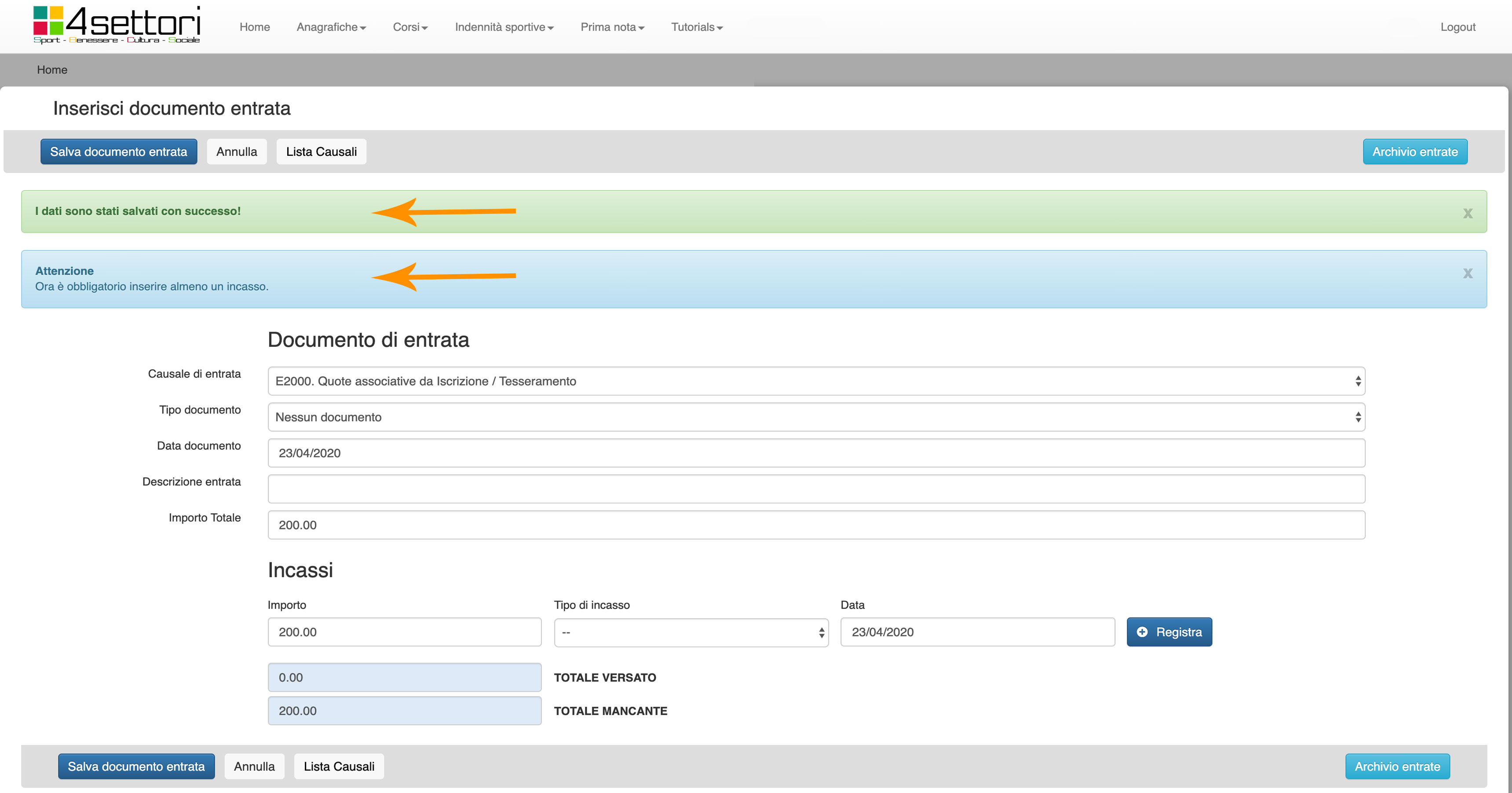
Task: Open the Tipo documento dropdown
Action: (816, 417)
